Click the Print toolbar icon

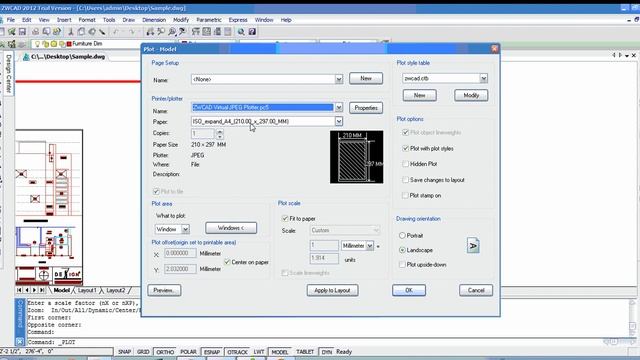(36, 31)
